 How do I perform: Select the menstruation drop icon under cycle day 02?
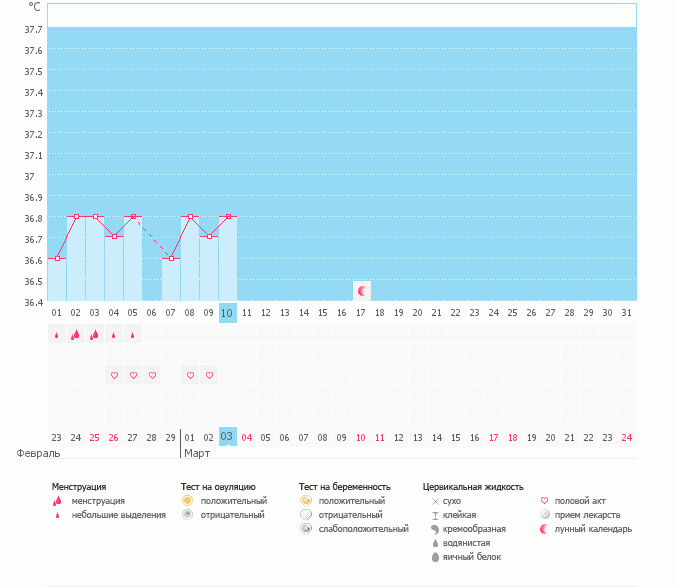pos(75,335)
